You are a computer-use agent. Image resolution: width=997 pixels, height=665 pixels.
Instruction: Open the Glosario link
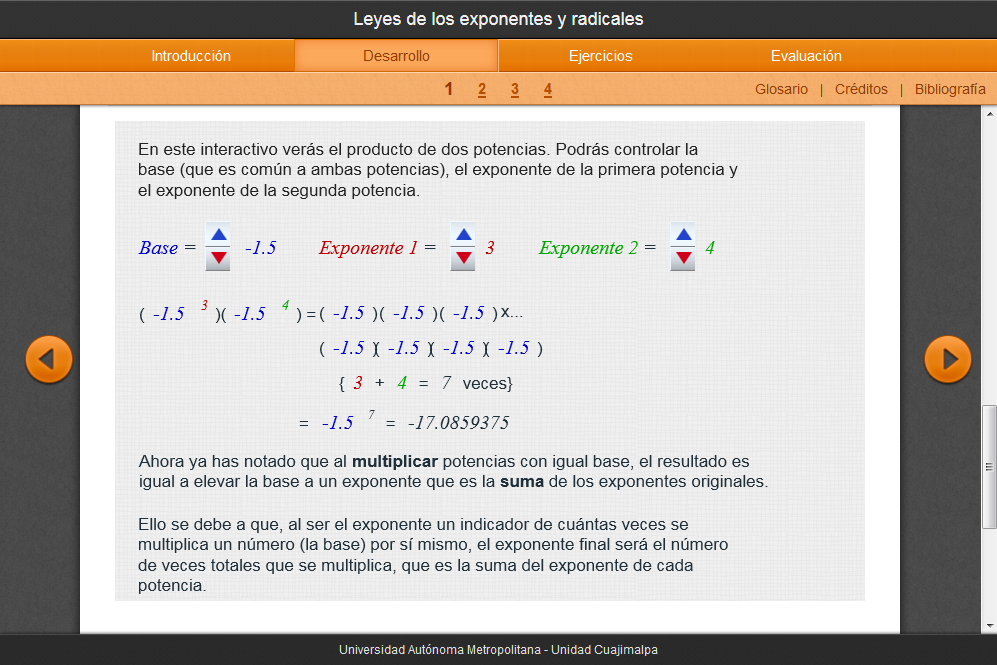781,89
